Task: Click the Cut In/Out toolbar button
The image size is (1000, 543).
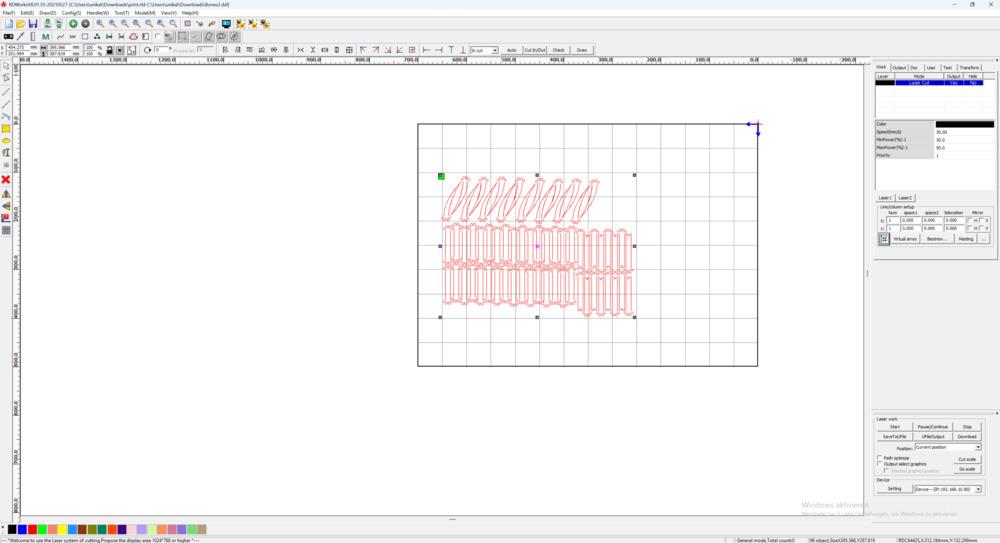Action: pos(534,50)
